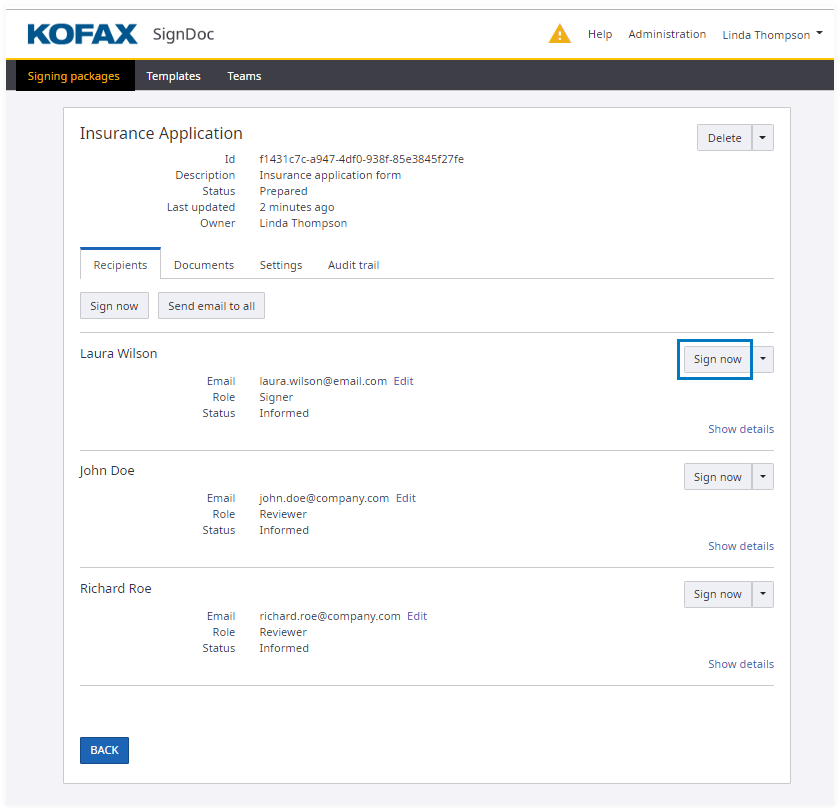The image size is (840, 811).
Task: Expand the dropdown arrow beside Delete
Action: [x=763, y=138]
